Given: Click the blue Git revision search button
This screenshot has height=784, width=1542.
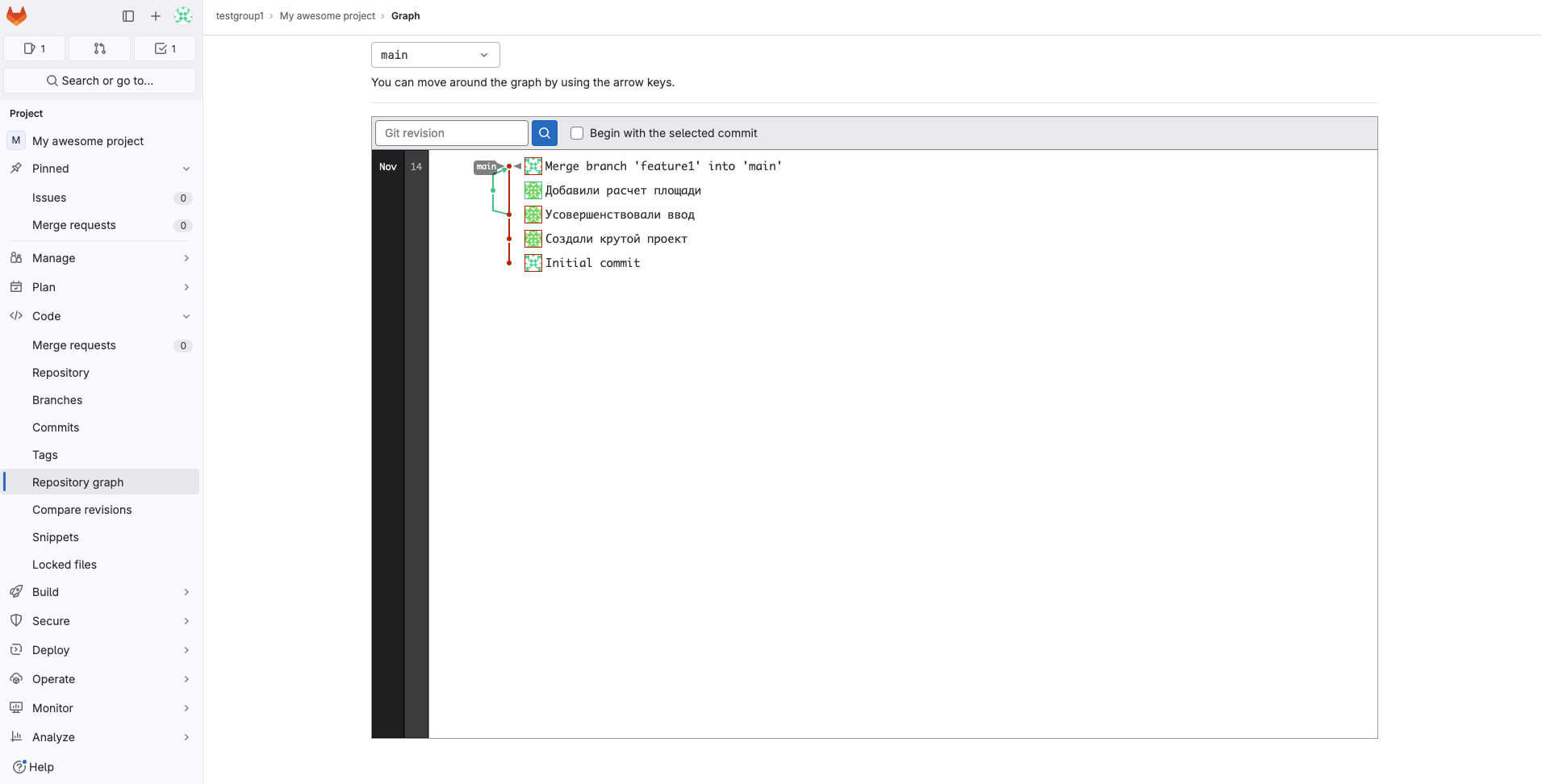Looking at the screenshot, I should (x=545, y=133).
